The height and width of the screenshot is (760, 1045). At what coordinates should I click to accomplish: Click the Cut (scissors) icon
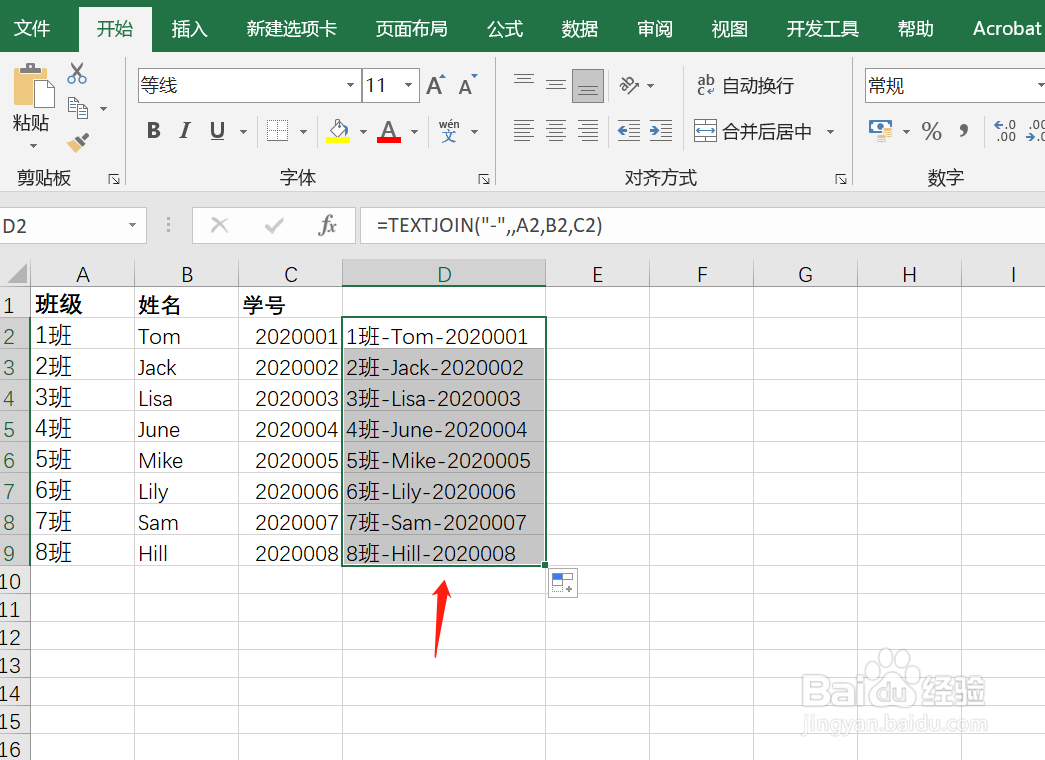76,73
